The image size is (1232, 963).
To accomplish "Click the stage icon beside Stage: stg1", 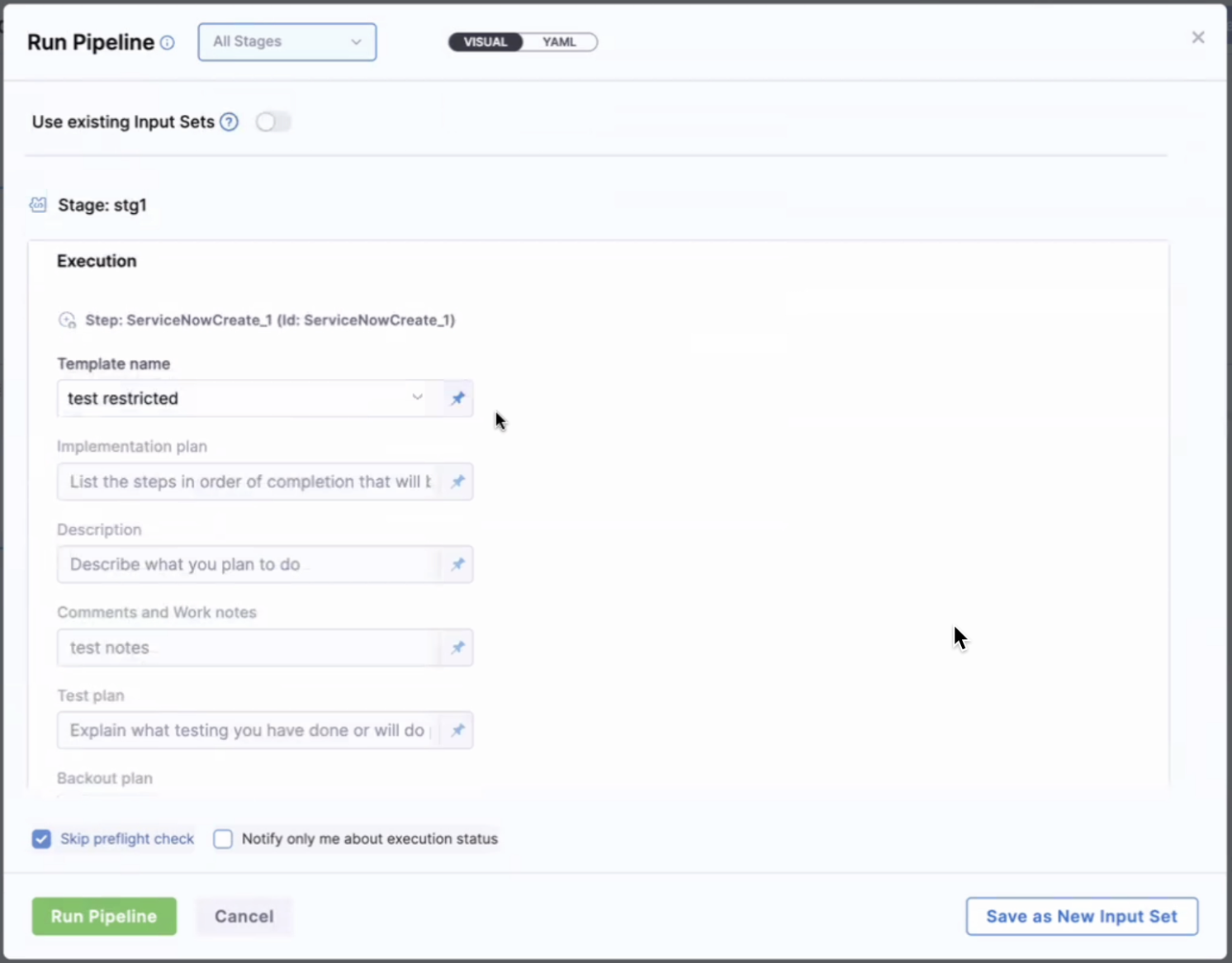I will click(x=38, y=205).
